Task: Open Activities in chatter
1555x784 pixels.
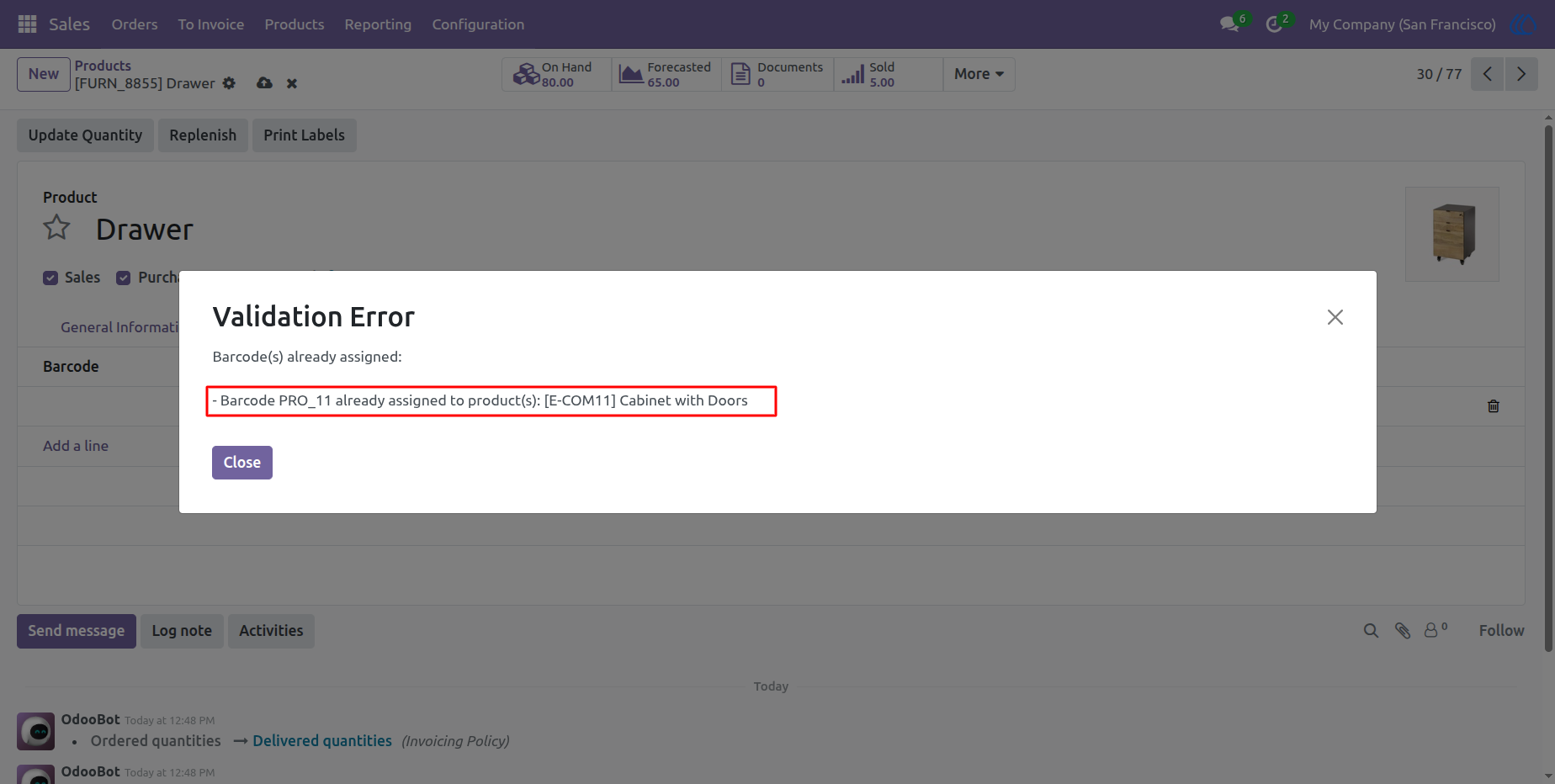Action: pyautogui.click(x=271, y=631)
